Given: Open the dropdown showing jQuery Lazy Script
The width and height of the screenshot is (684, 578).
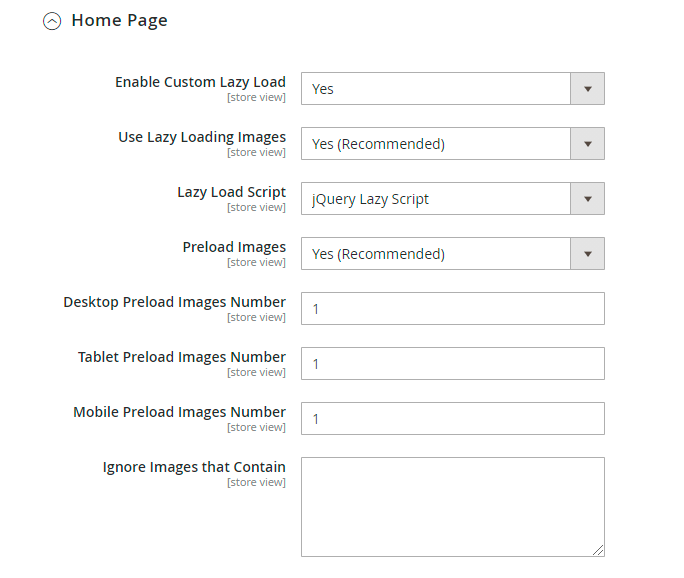Looking at the screenshot, I should [x=436, y=199].
